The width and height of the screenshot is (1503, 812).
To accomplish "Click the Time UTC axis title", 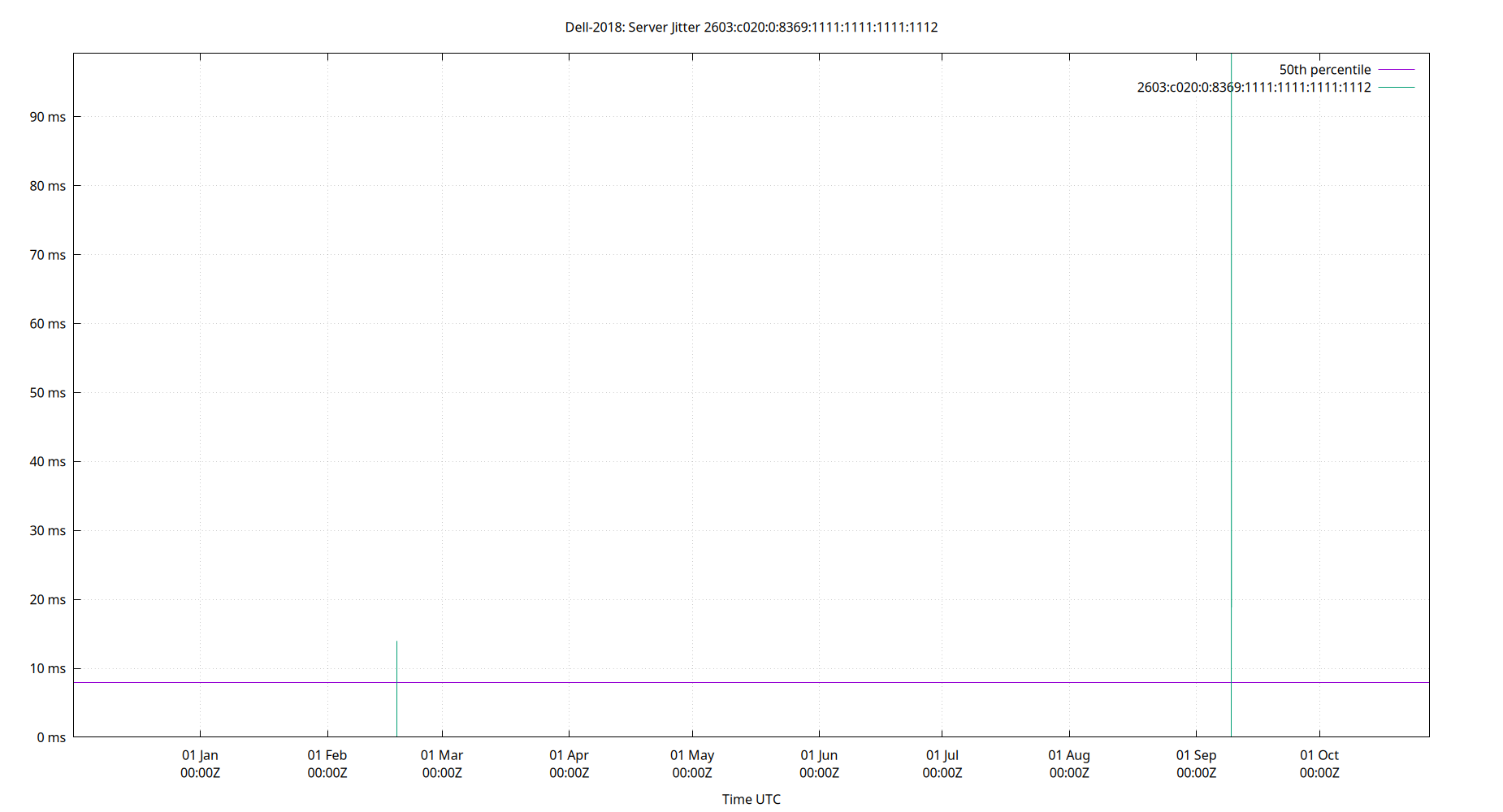I will tap(751, 799).
